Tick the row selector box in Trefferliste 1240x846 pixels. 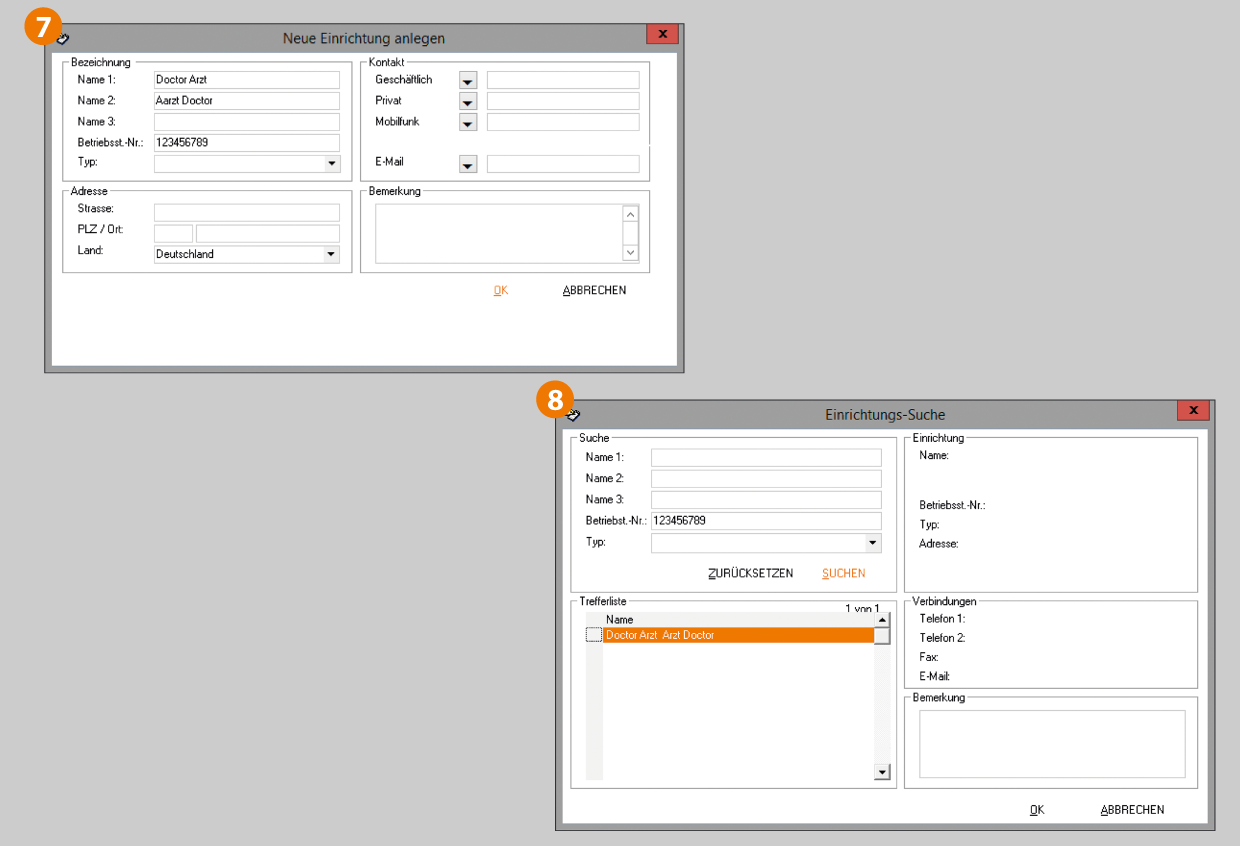click(594, 635)
